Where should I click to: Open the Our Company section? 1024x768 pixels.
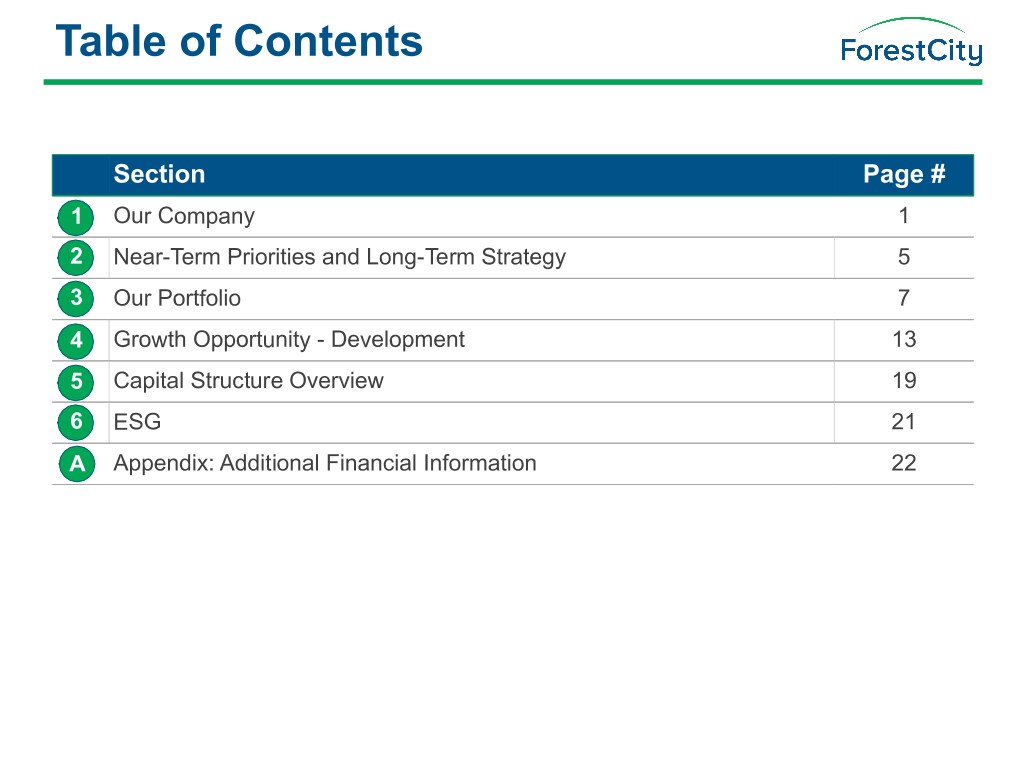(x=184, y=216)
